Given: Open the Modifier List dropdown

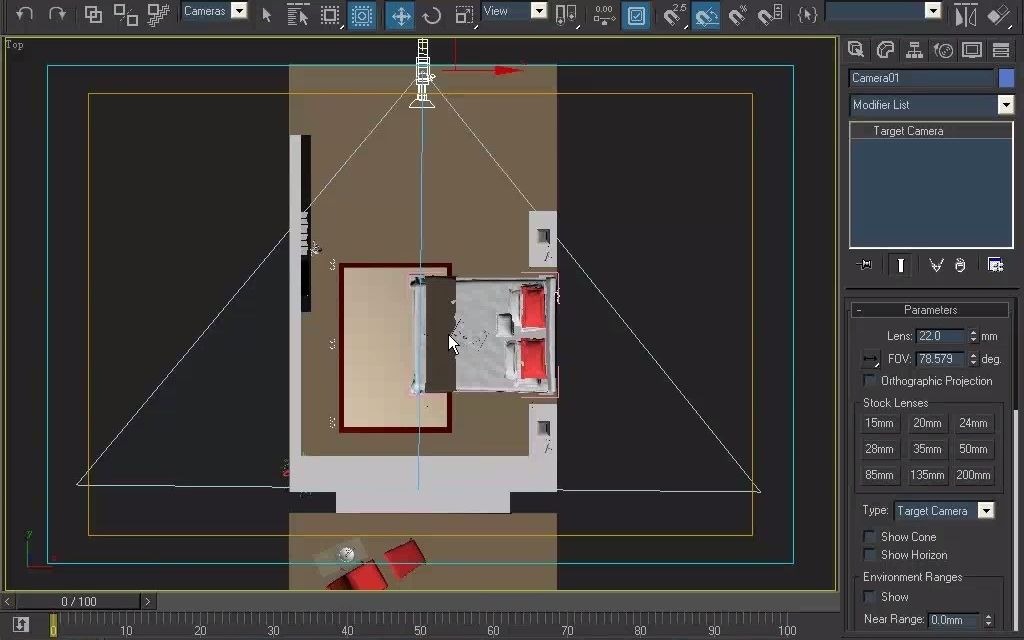Looking at the screenshot, I should pos(1006,104).
